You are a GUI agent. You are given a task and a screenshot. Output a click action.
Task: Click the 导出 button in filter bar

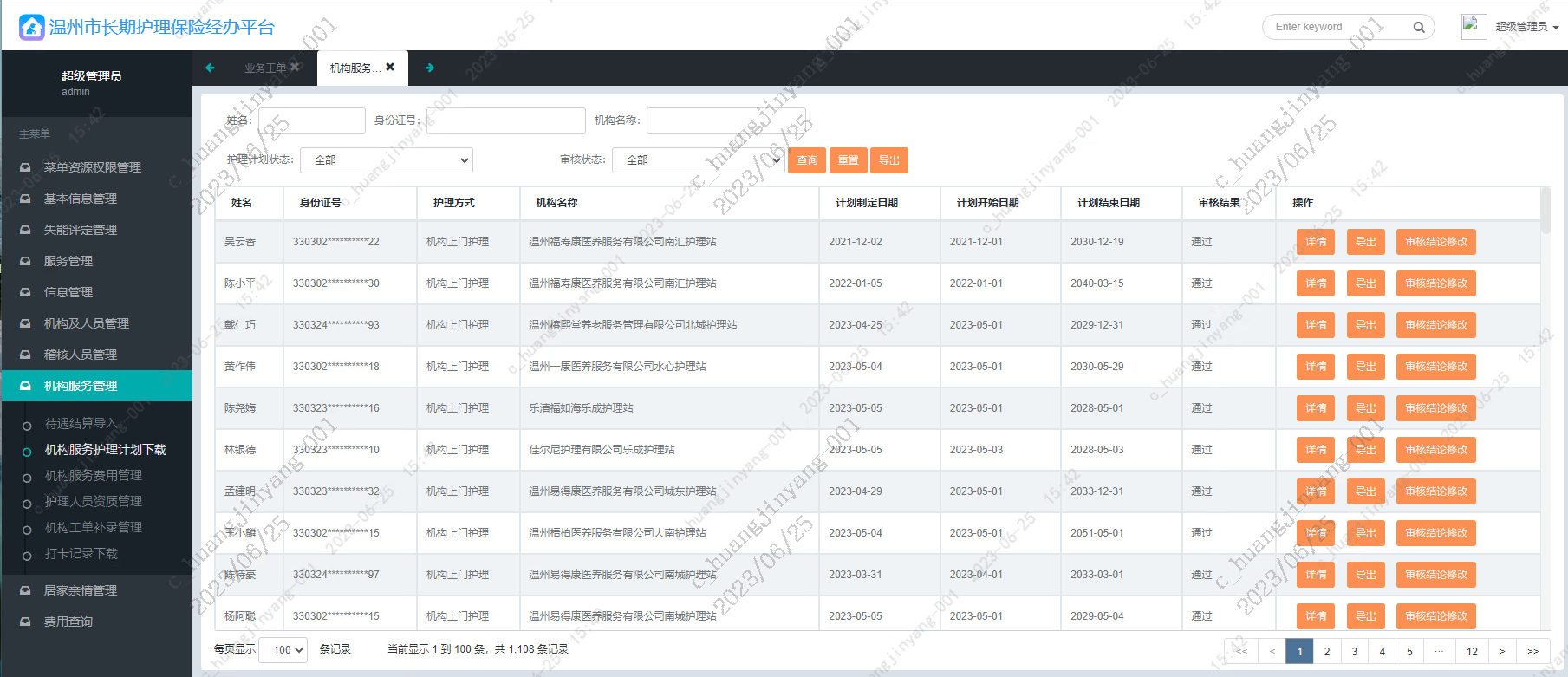[x=889, y=160]
